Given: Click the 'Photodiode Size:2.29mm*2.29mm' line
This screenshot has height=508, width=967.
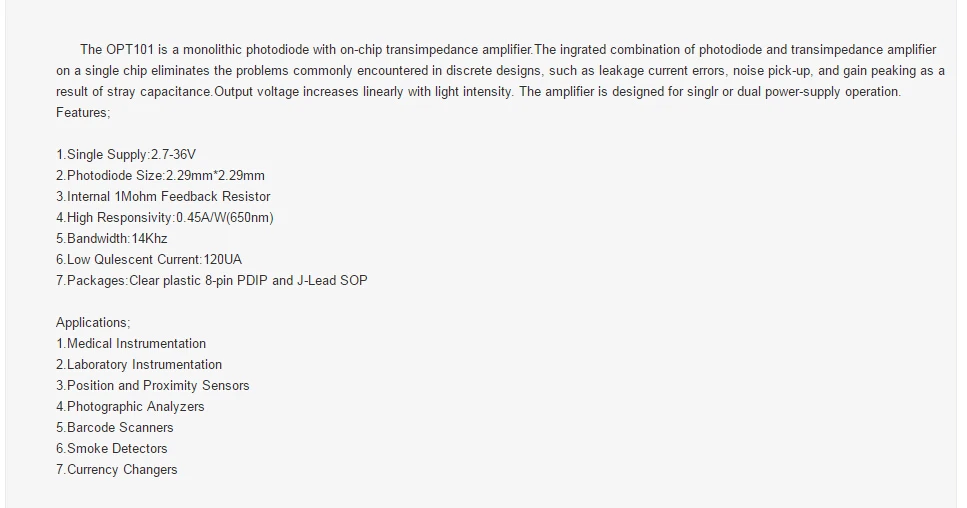Looking at the screenshot, I should point(160,176).
